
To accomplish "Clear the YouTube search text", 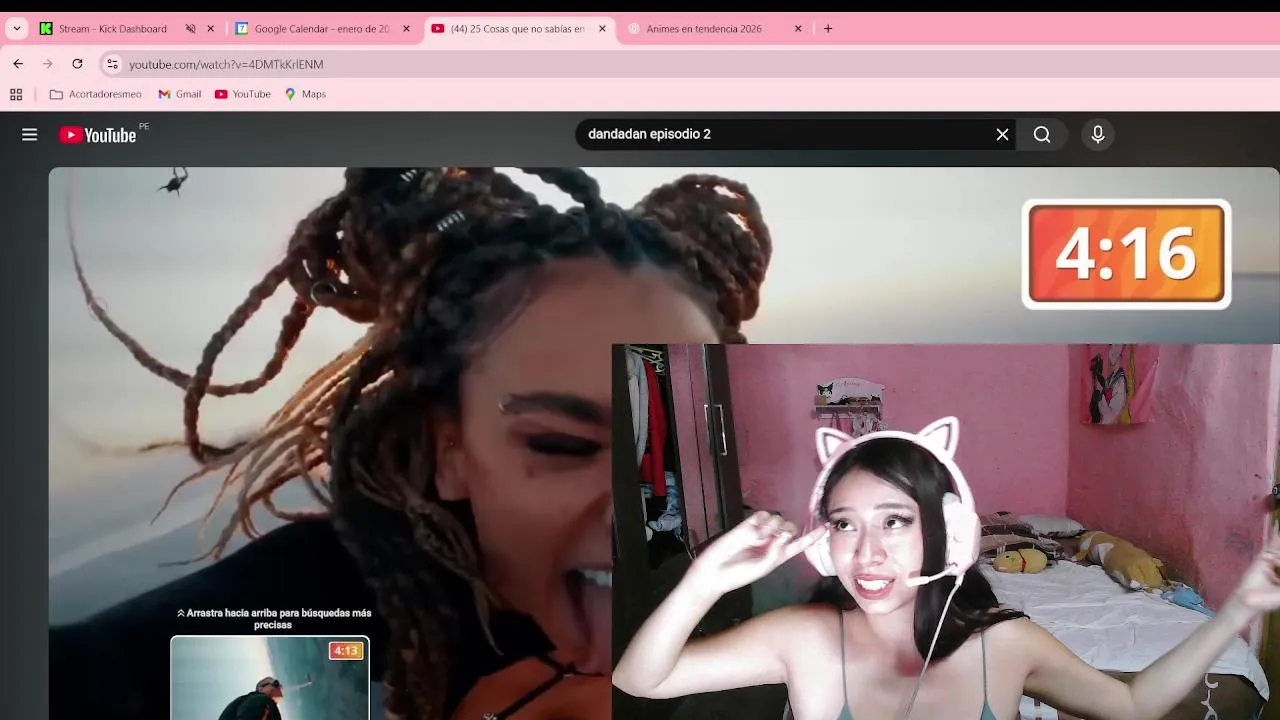I will click(x=1002, y=134).
